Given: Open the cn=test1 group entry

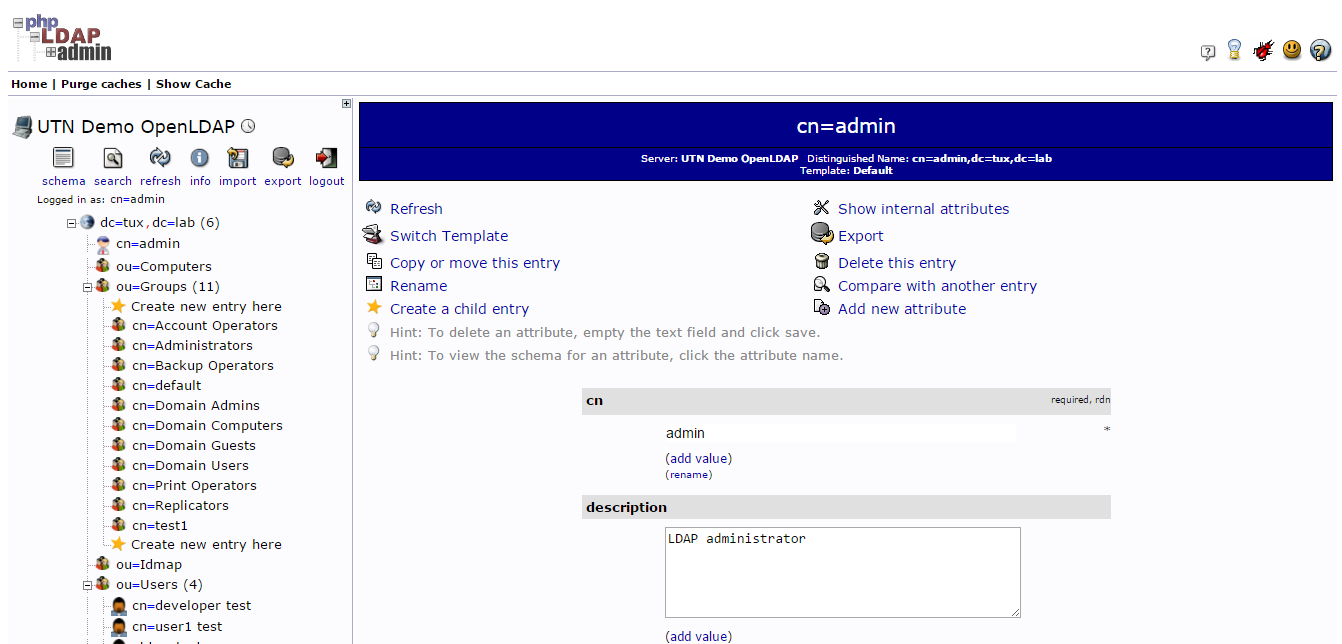Looking at the screenshot, I should [x=160, y=525].
